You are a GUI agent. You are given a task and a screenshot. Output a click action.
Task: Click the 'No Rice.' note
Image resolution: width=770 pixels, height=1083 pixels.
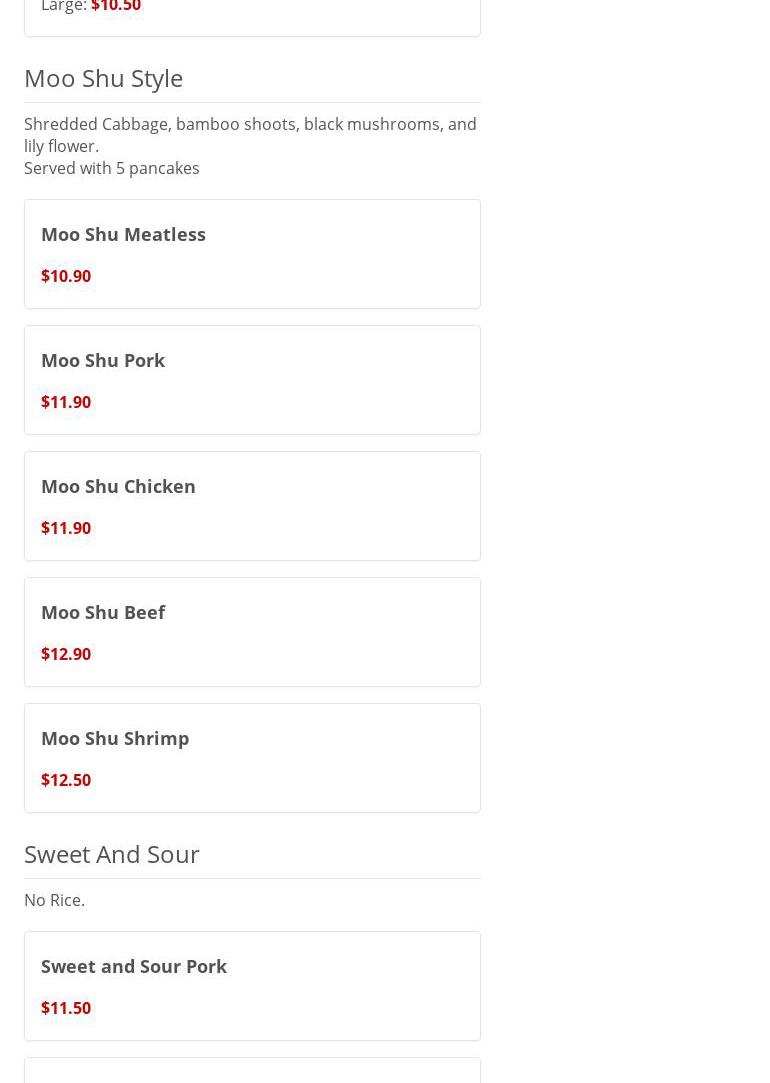[x=54, y=900]
